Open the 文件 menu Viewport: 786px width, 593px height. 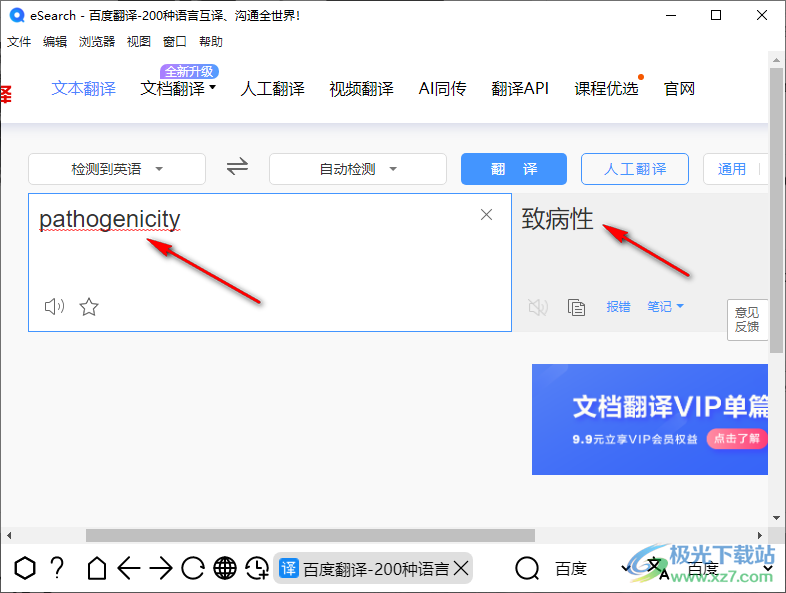pyautogui.click(x=19, y=42)
